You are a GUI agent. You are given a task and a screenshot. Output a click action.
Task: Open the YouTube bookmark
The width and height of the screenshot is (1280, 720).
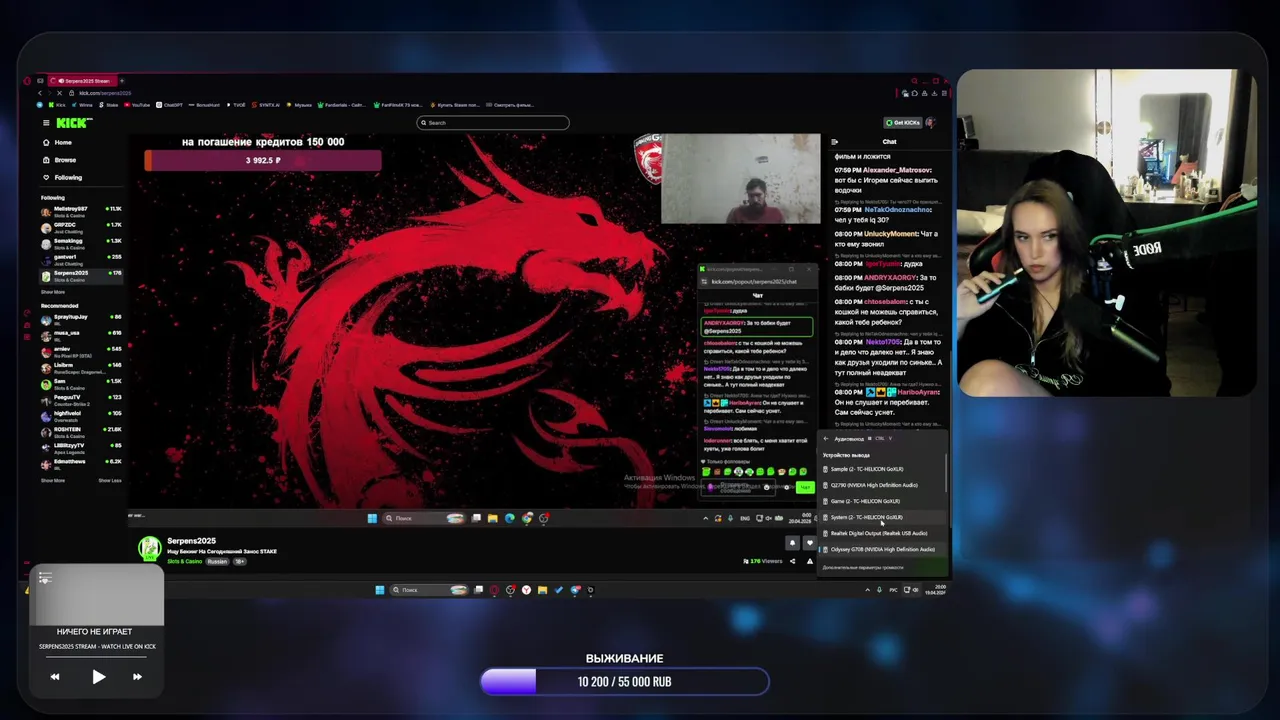(x=137, y=104)
